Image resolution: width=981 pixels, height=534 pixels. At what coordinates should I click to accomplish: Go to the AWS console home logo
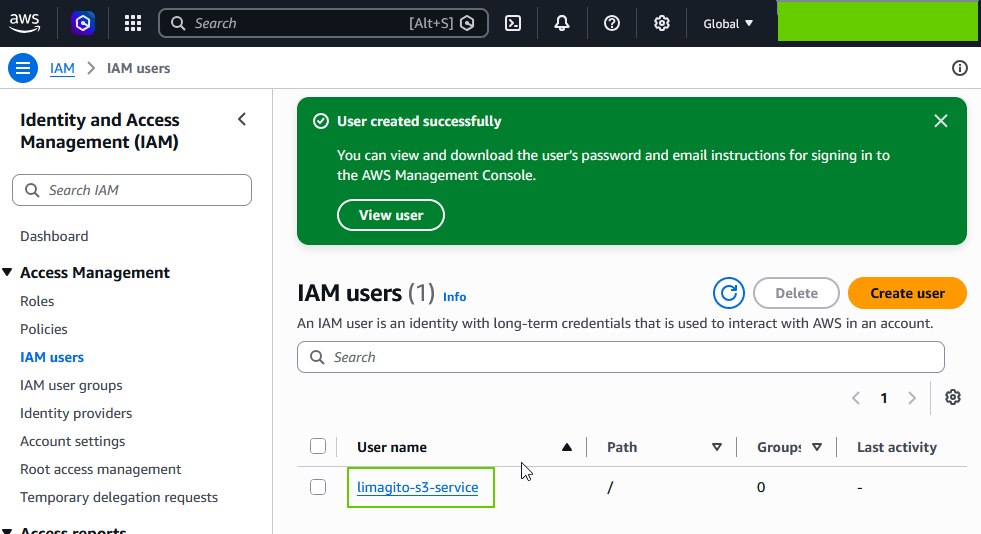(24, 23)
